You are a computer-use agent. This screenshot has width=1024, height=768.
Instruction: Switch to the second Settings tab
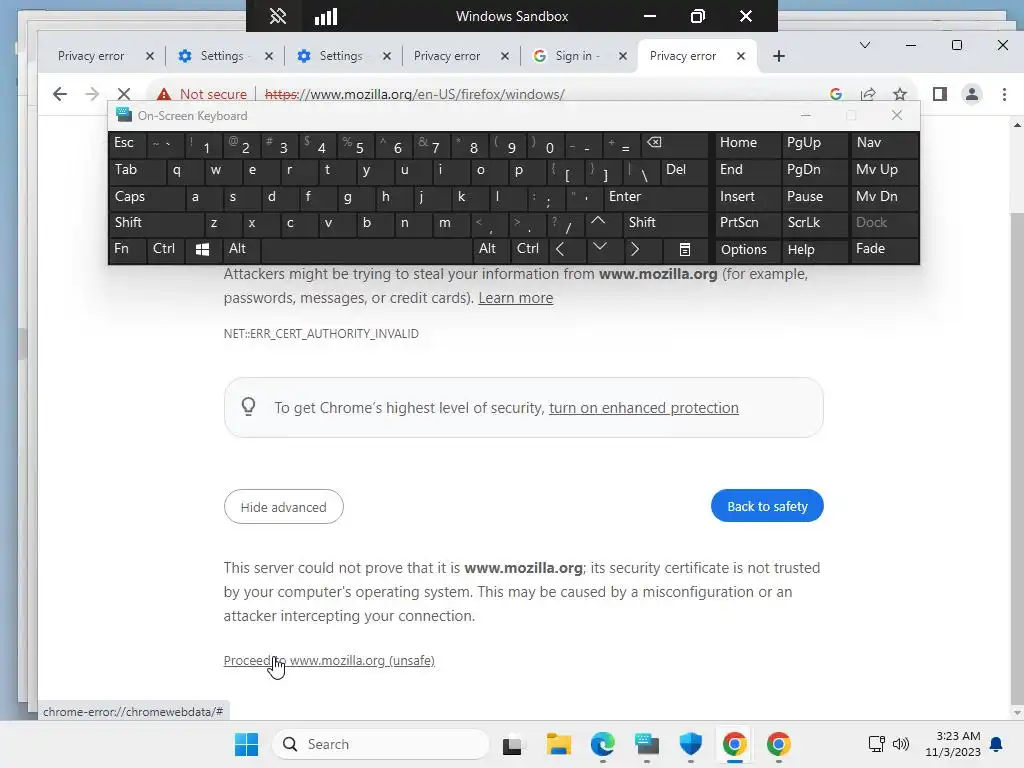(x=340, y=56)
